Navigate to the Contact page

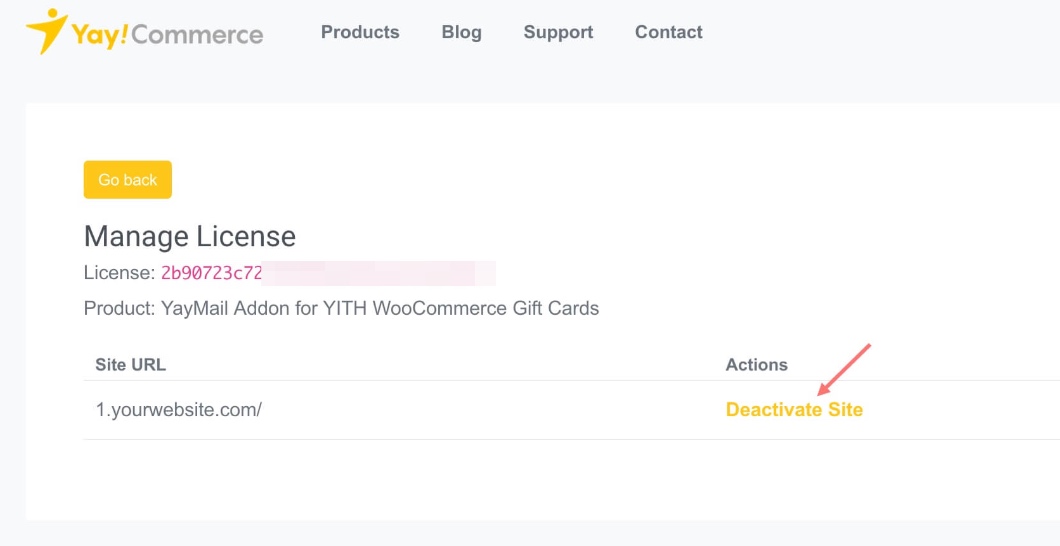pos(668,32)
